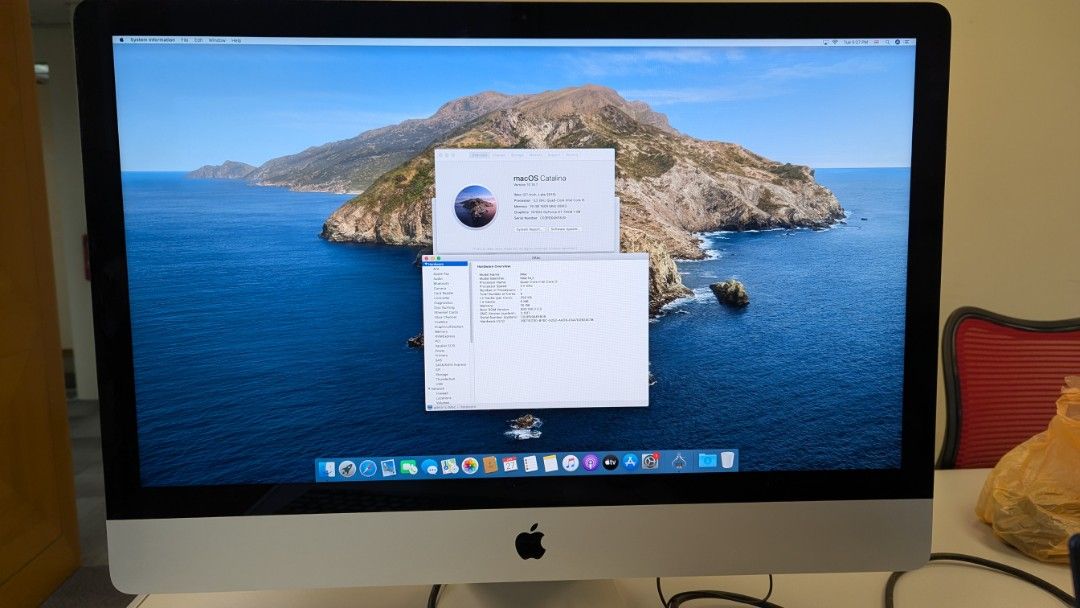Image resolution: width=1080 pixels, height=608 pixels.
Task: Click System Report button in About This Mac
Action: [529, 229]
